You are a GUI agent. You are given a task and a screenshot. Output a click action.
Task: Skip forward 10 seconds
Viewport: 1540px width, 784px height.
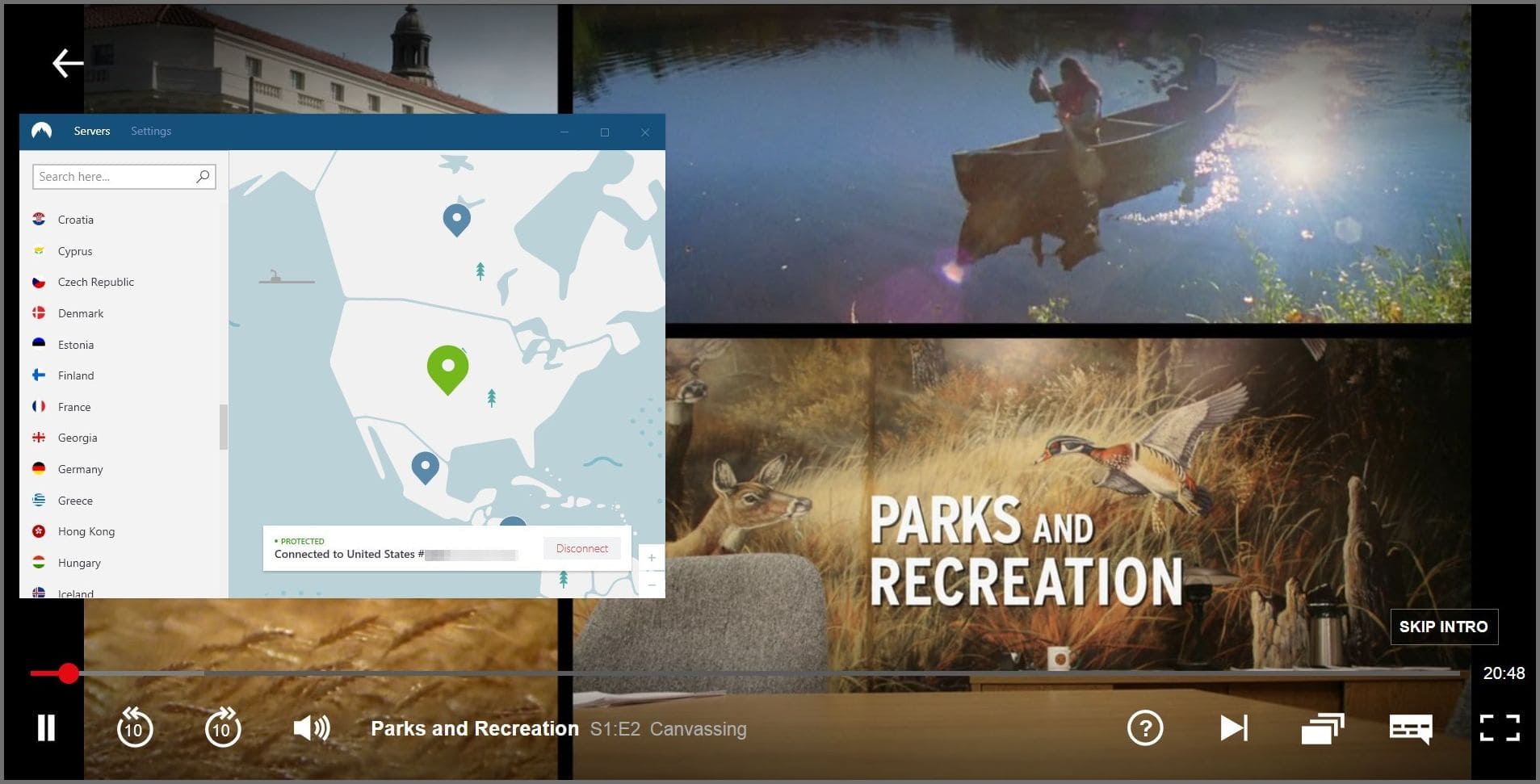[223, 727]
